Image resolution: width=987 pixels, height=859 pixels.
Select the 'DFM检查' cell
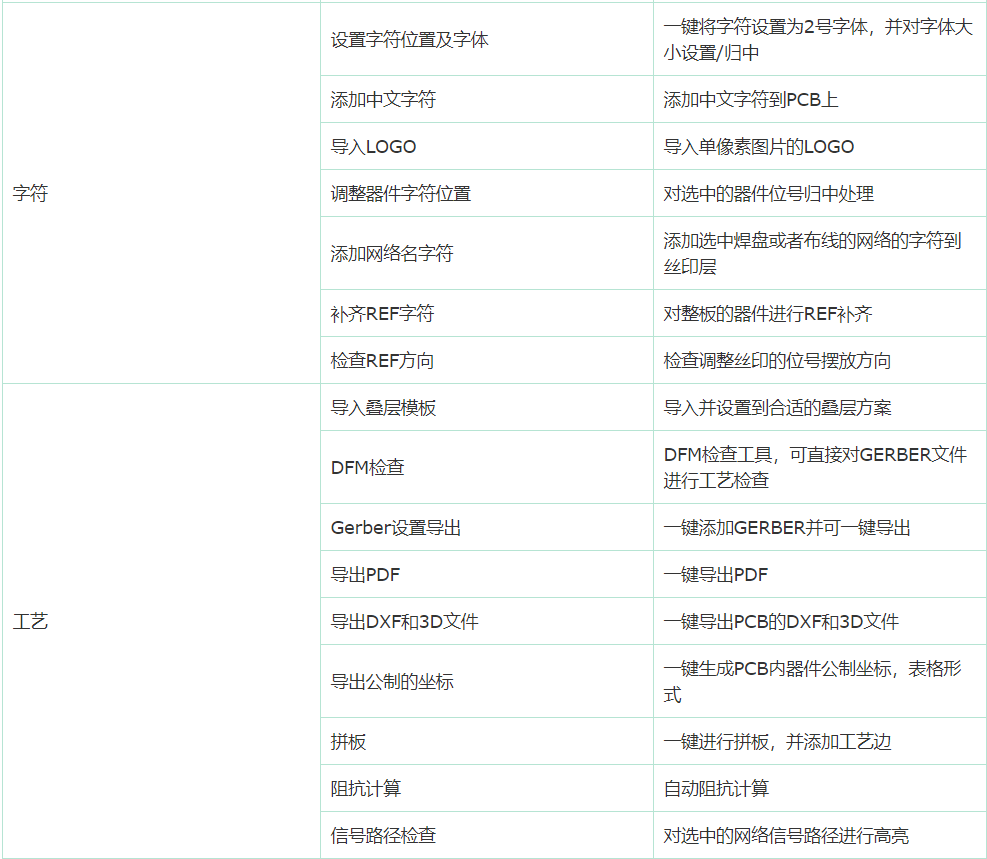pos(487,467)
